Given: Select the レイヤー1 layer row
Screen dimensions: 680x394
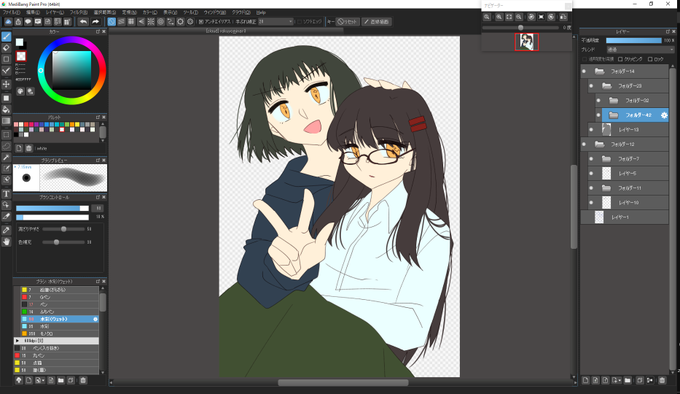Looking at the screenshot, I should [x=624, y=217].
